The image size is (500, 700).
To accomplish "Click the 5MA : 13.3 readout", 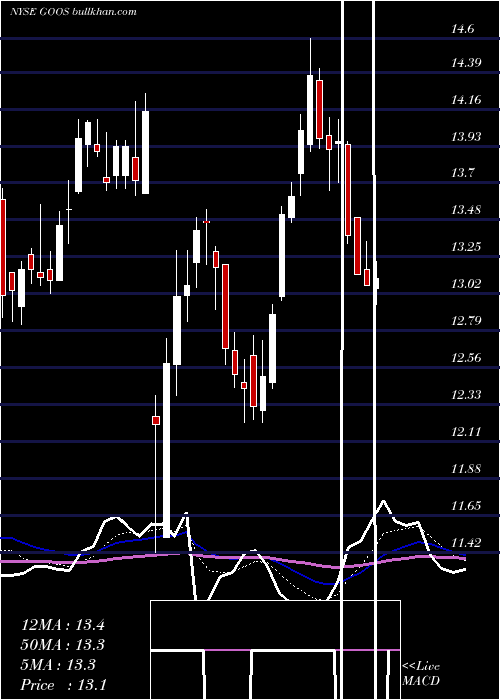I will click(58, 665).
